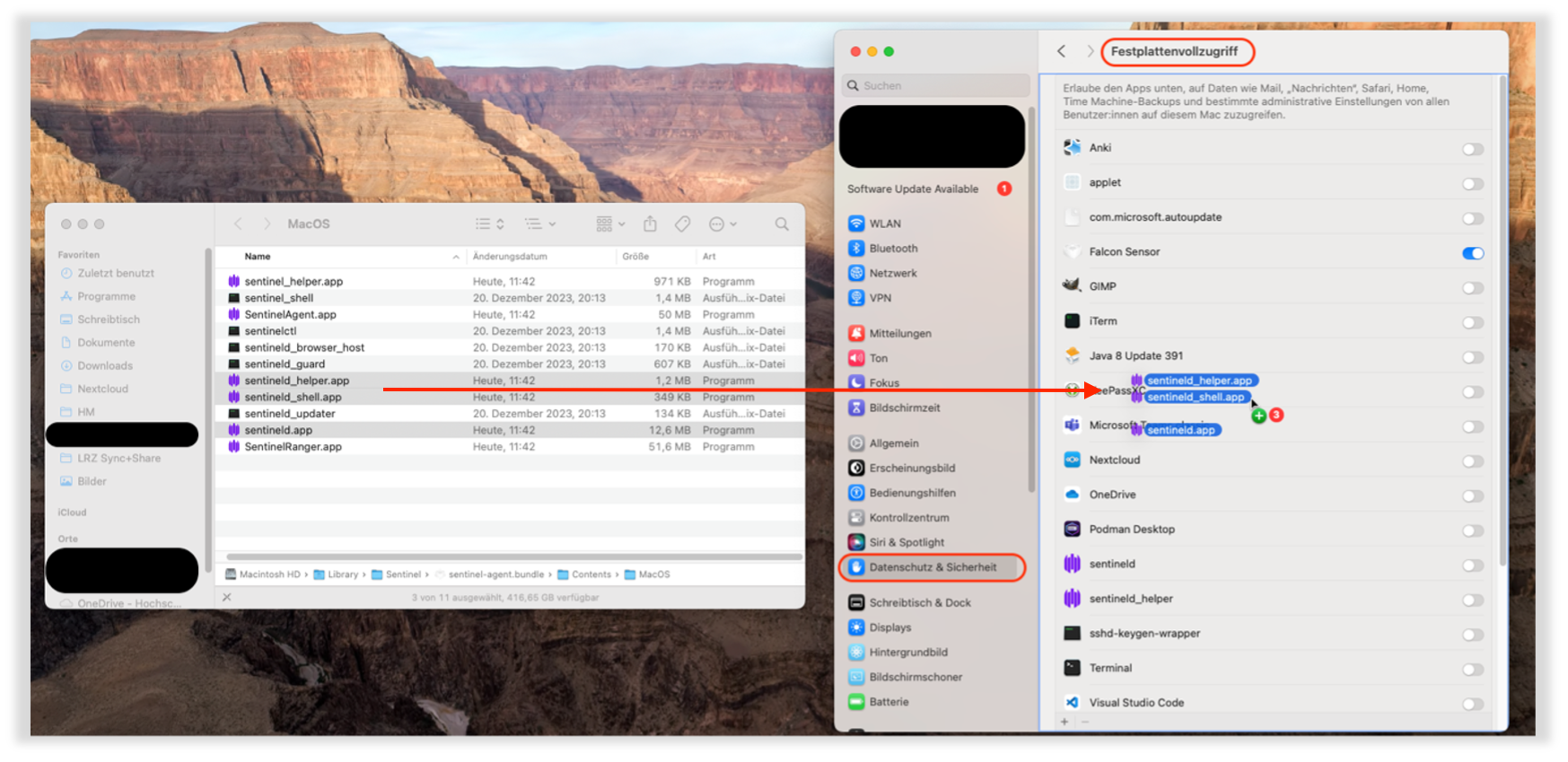Click the Suchen search field
1568x762 pixels.
[935, 86]
